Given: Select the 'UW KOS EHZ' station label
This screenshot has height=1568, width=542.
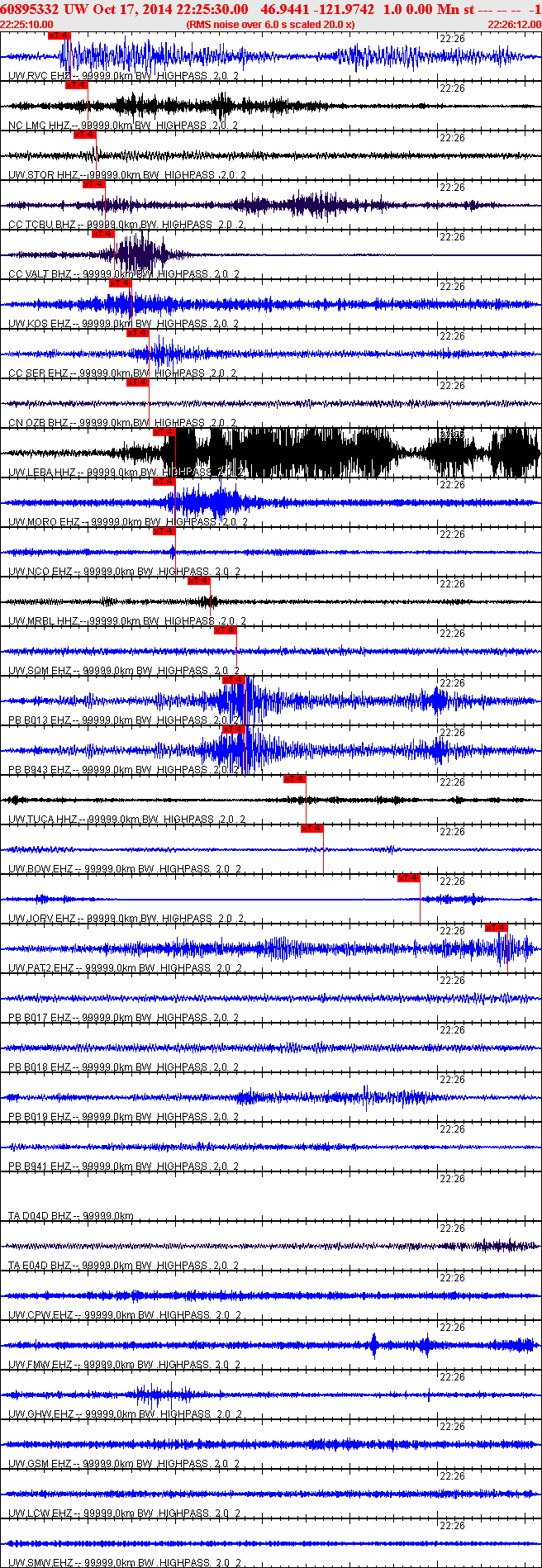Looking at the screenshot, I should (40, 324).
